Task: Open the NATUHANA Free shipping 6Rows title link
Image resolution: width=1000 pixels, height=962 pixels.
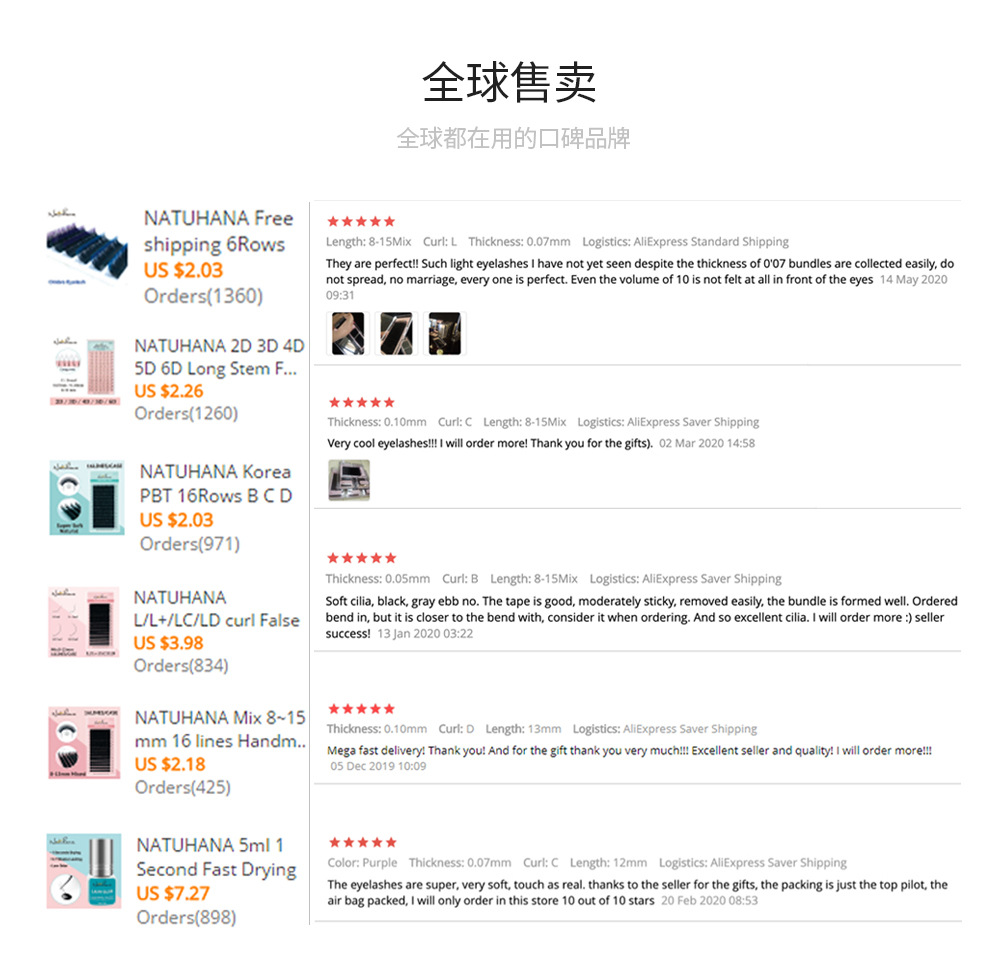Action: tap(218, 231)
